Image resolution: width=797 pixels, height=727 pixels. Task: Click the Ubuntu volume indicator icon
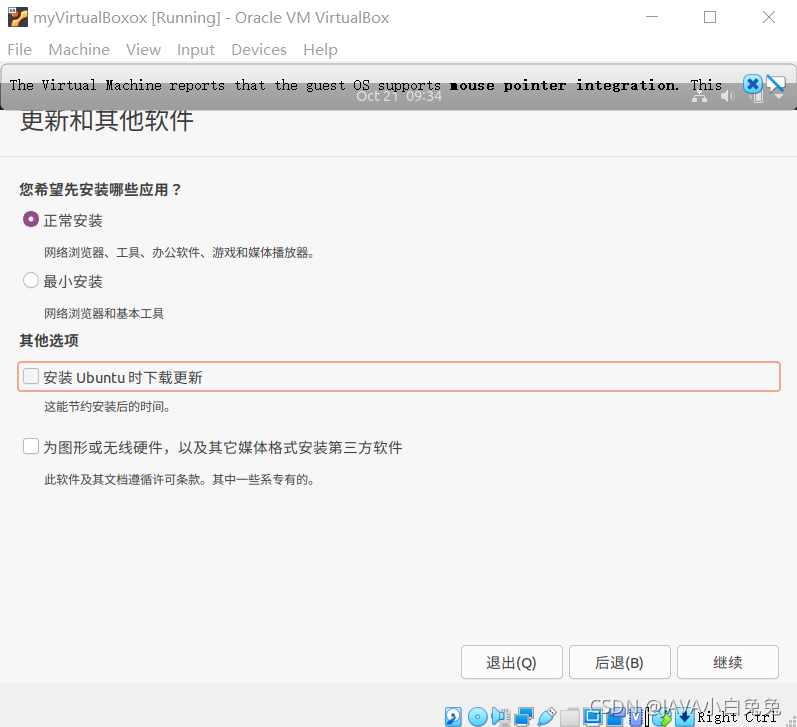pyautogui.click(x=728, y=96)
